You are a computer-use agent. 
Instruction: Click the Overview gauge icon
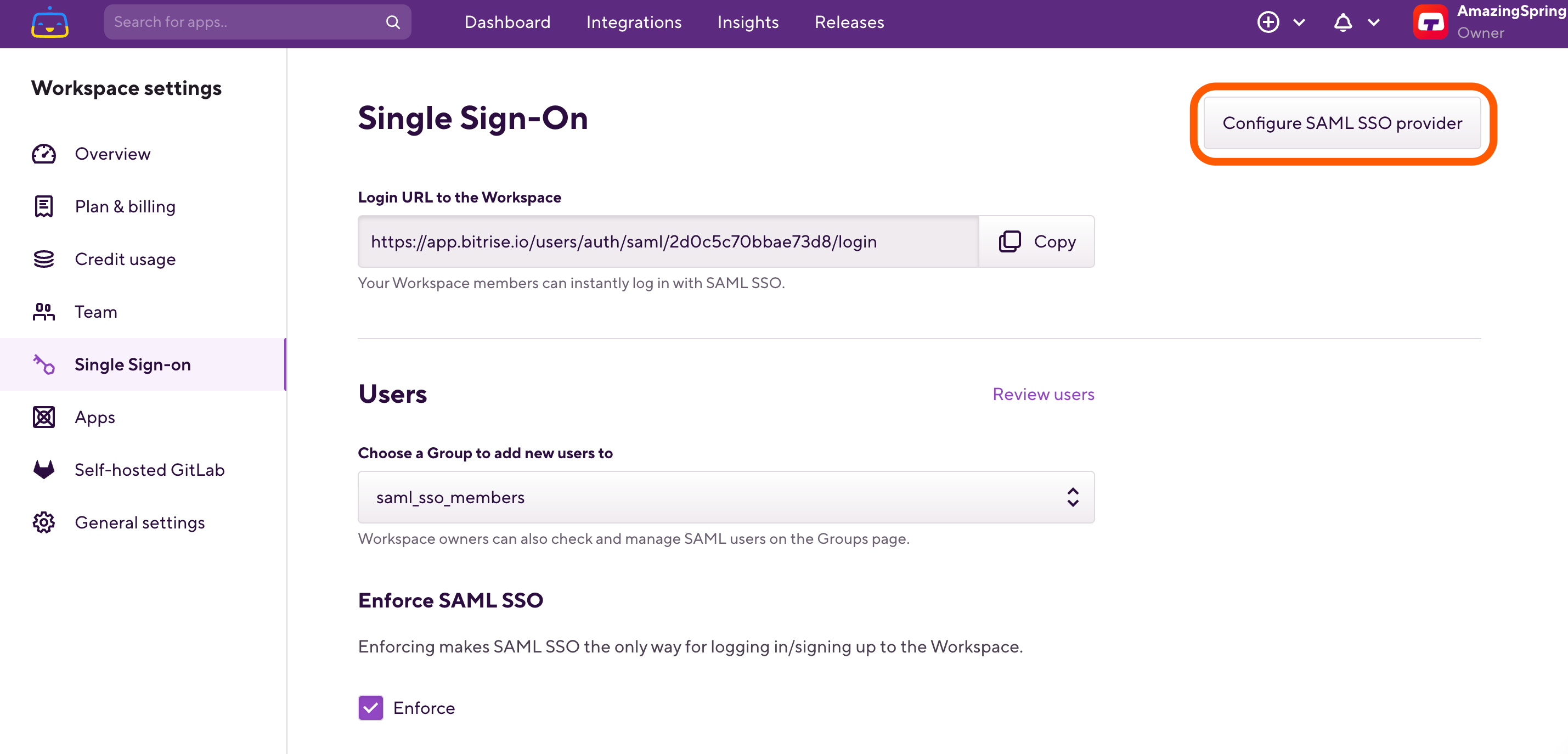tap(44, 154)
